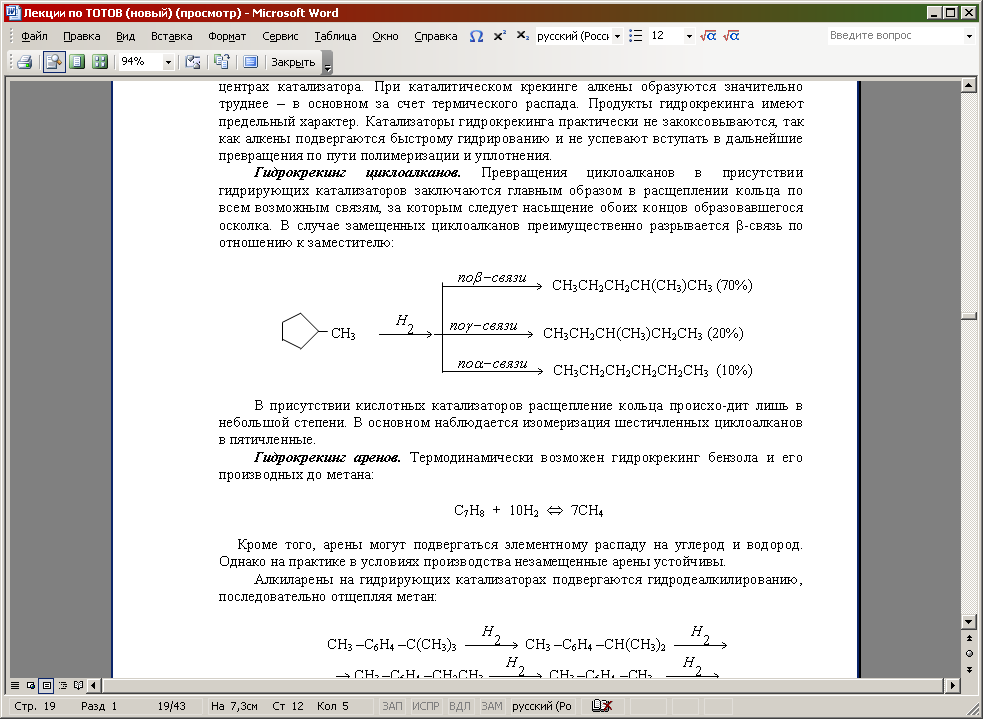Open the Таблица menu
This screenshot has width=983, height=719.
coord(335,36)
